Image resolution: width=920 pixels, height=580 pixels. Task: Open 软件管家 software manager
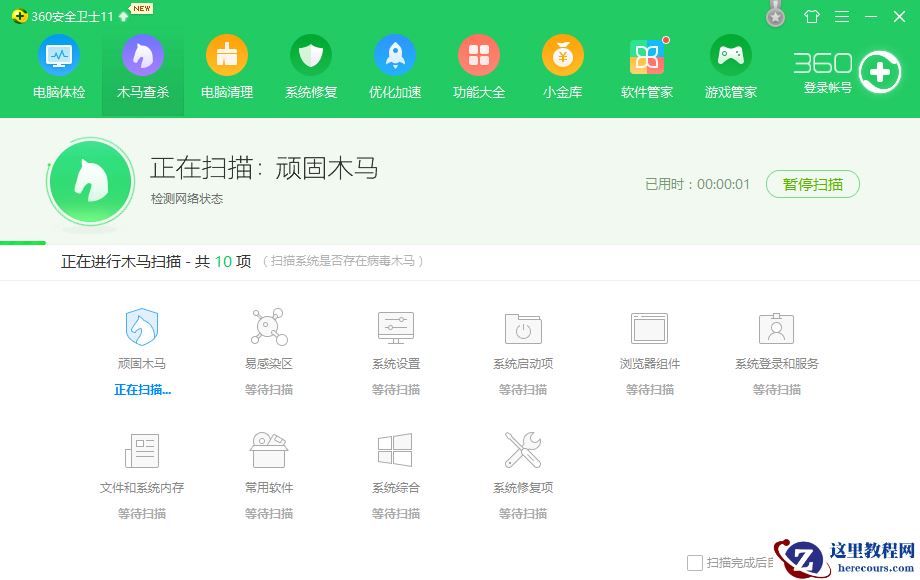(646, 66)
